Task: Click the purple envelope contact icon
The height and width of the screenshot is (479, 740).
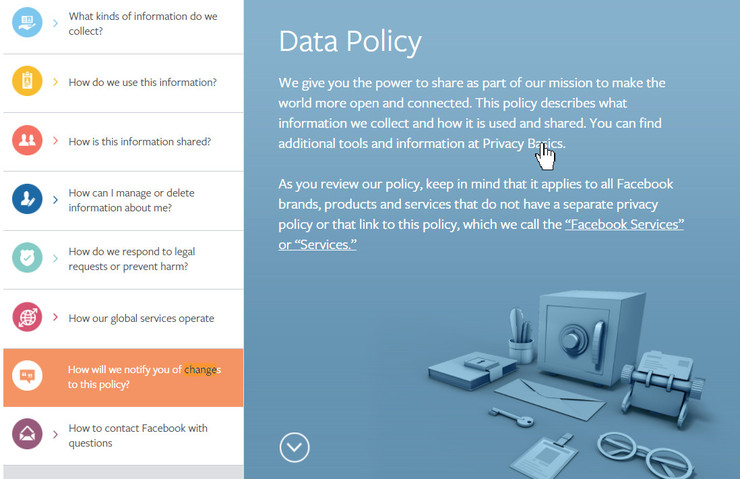Action: (x=27, y=435)
